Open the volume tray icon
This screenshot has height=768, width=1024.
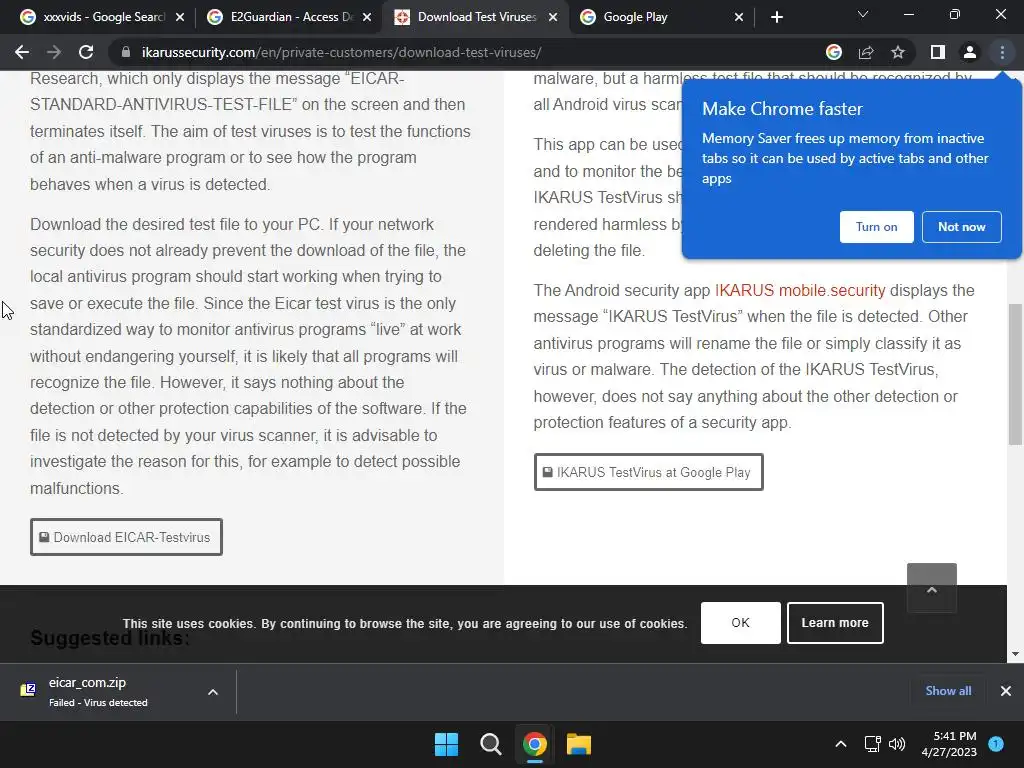897,744
